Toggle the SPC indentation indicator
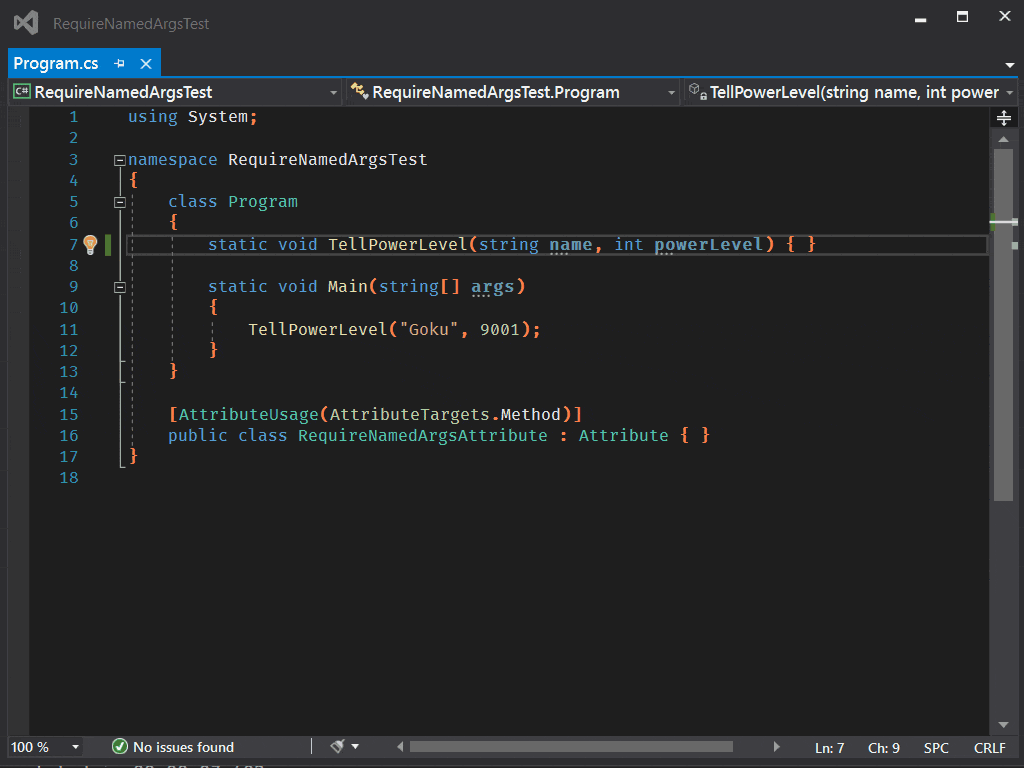This screenshot has height=768, width=1024. click(x=936, y=748)
